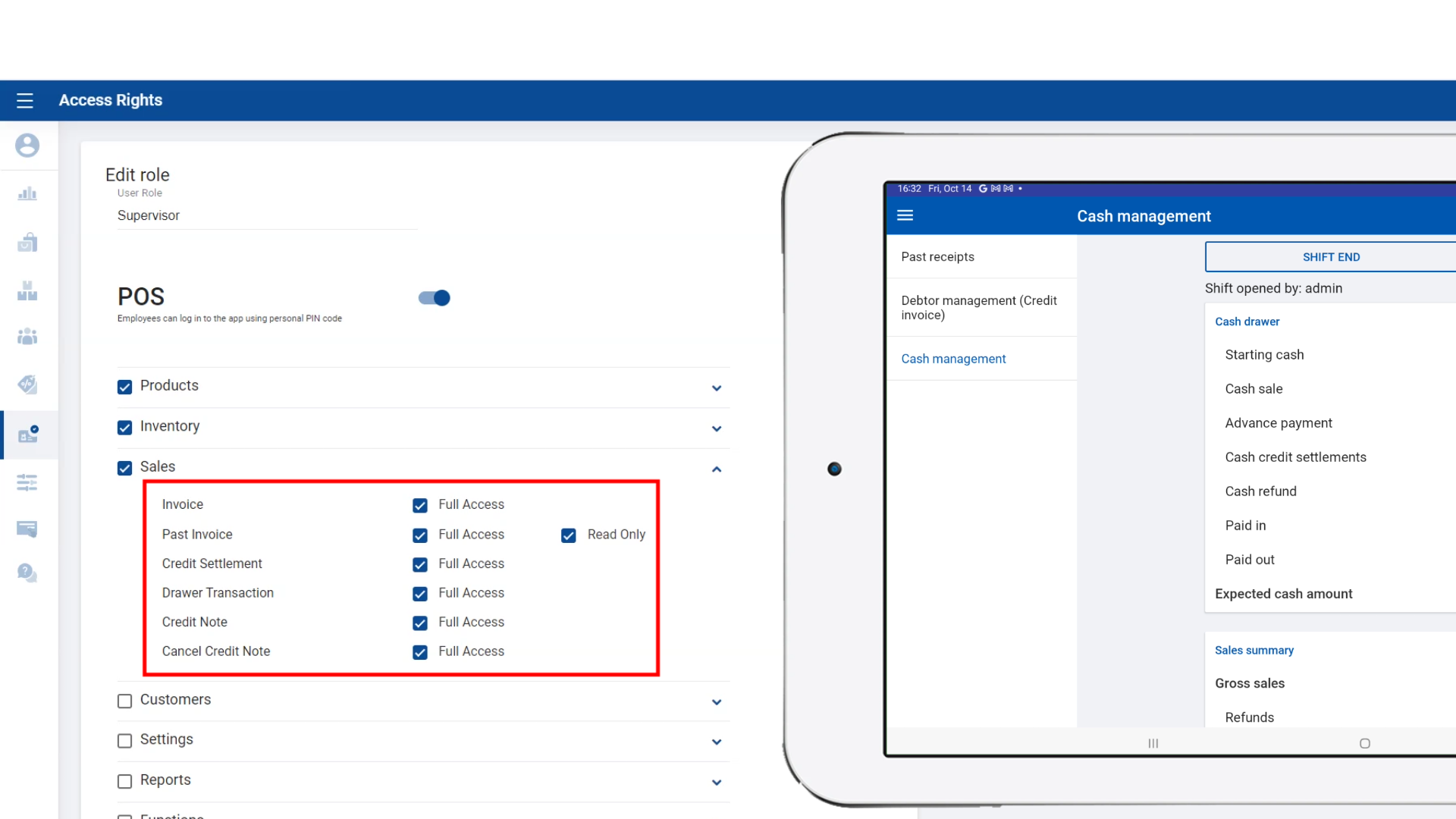Click the user profile avatar icon

point(27,145)
